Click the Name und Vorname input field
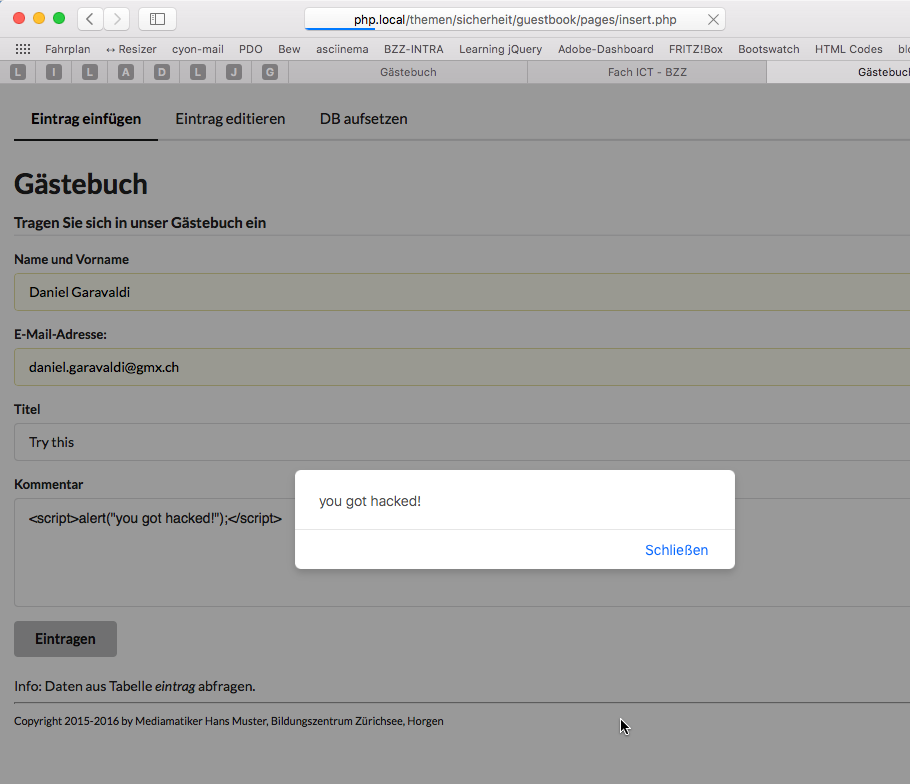The height and width of the screenshot is (784, 910). click(x=460, y=293)
